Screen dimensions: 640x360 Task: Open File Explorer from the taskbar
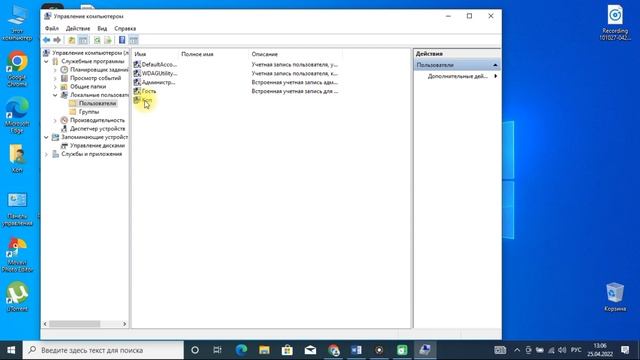(x=264, y=350)
